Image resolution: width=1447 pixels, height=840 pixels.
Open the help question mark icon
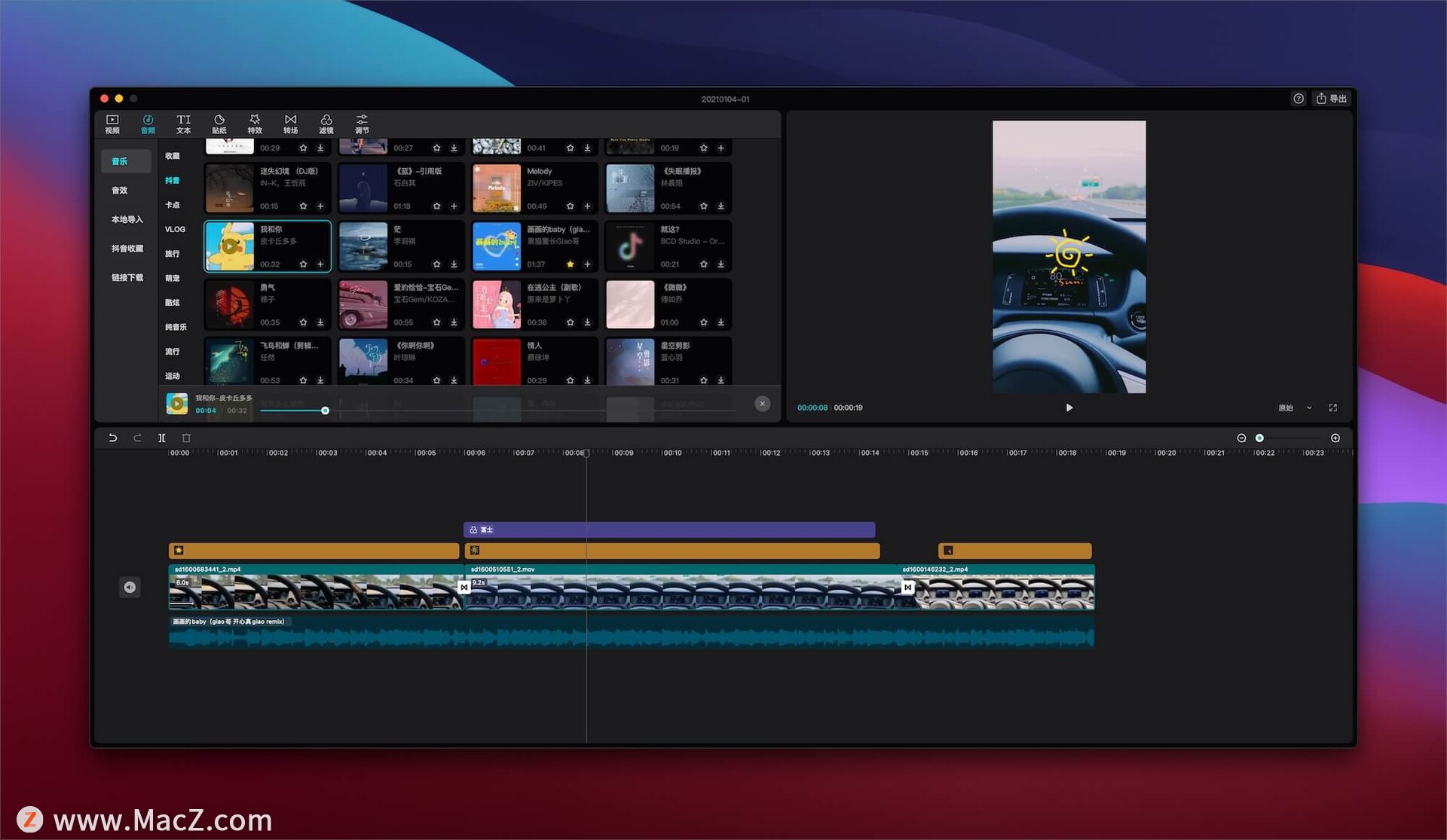[x=1298, y=99]
